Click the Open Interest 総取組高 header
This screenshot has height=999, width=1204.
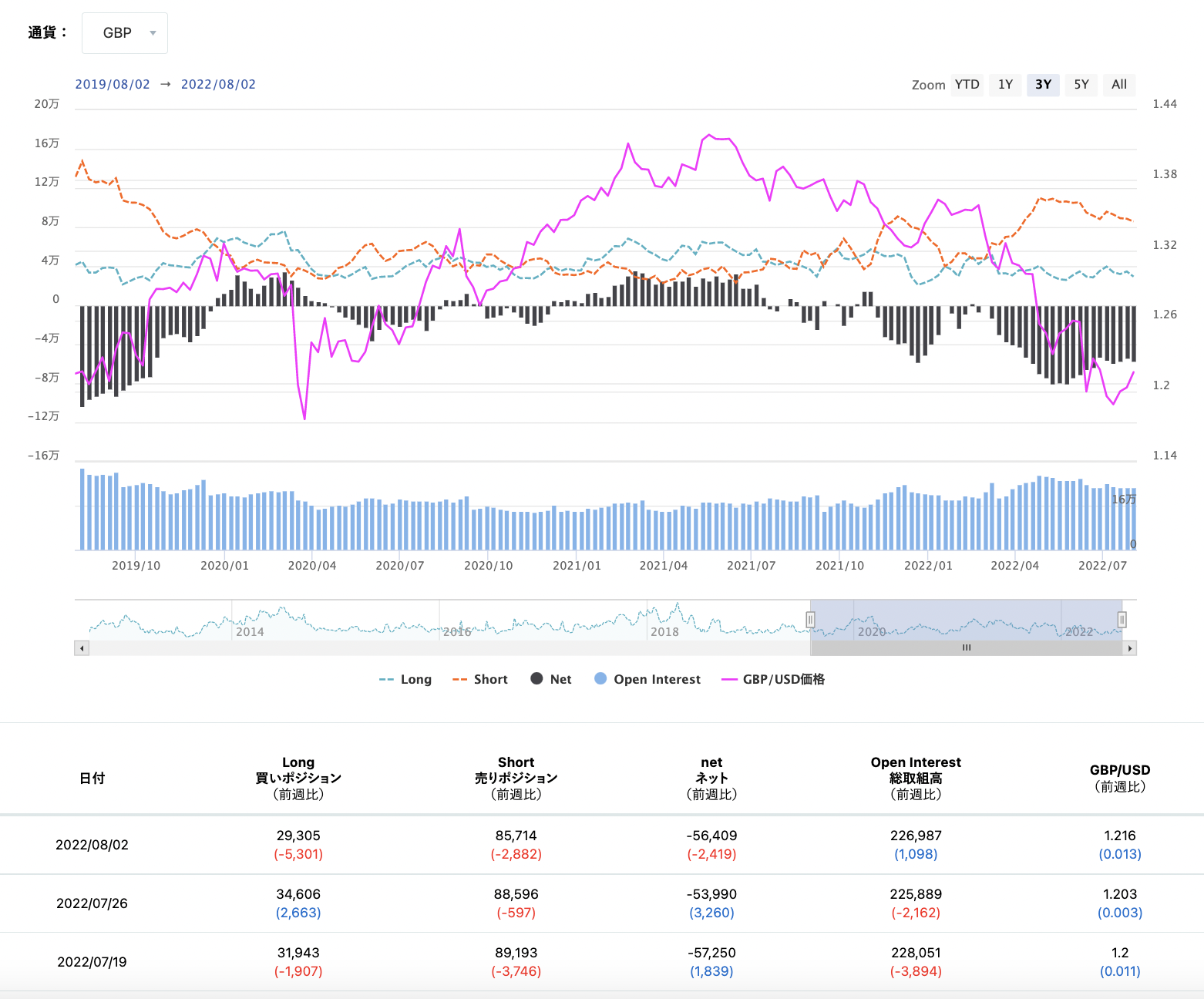pyautogui.click(x=916, y=779)
